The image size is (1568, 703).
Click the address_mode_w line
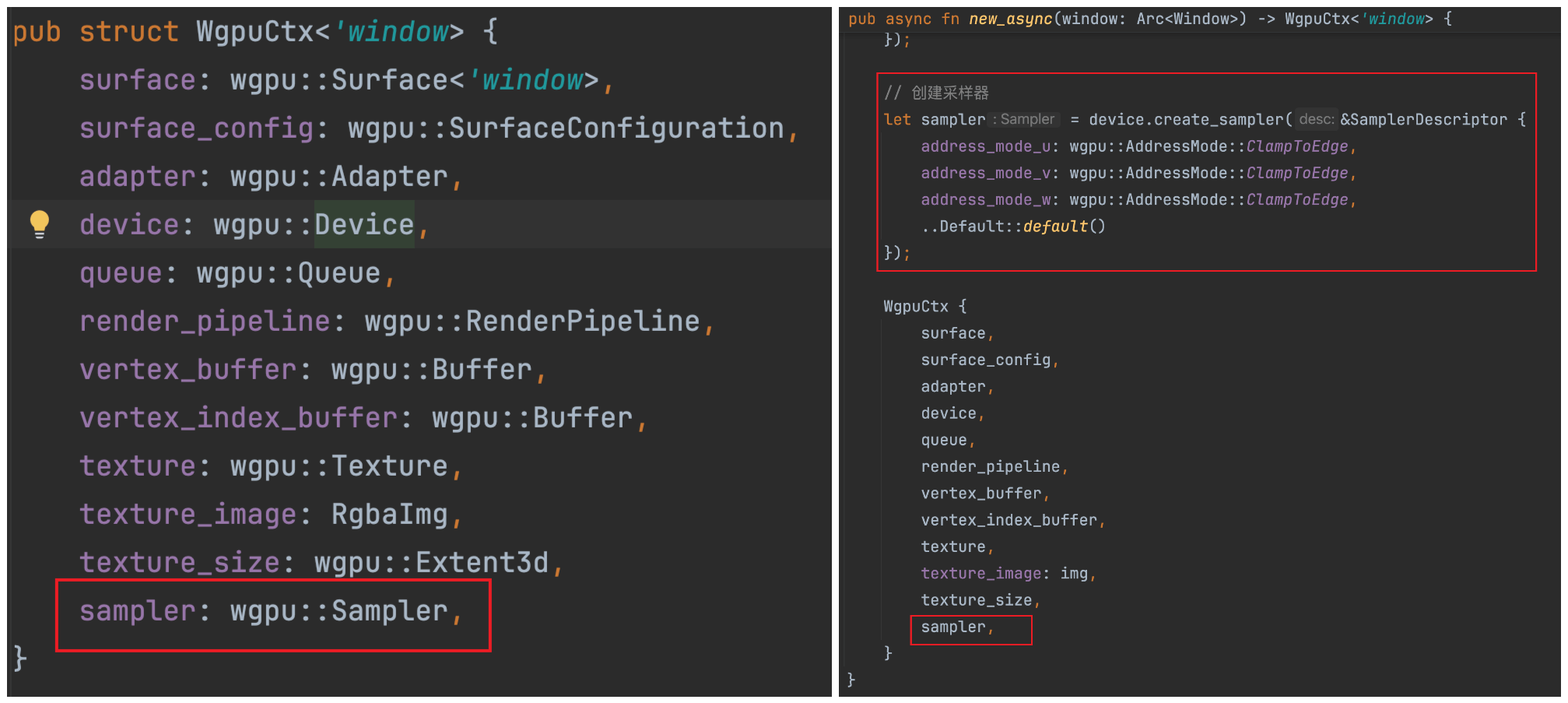[x=1138, y=199]
